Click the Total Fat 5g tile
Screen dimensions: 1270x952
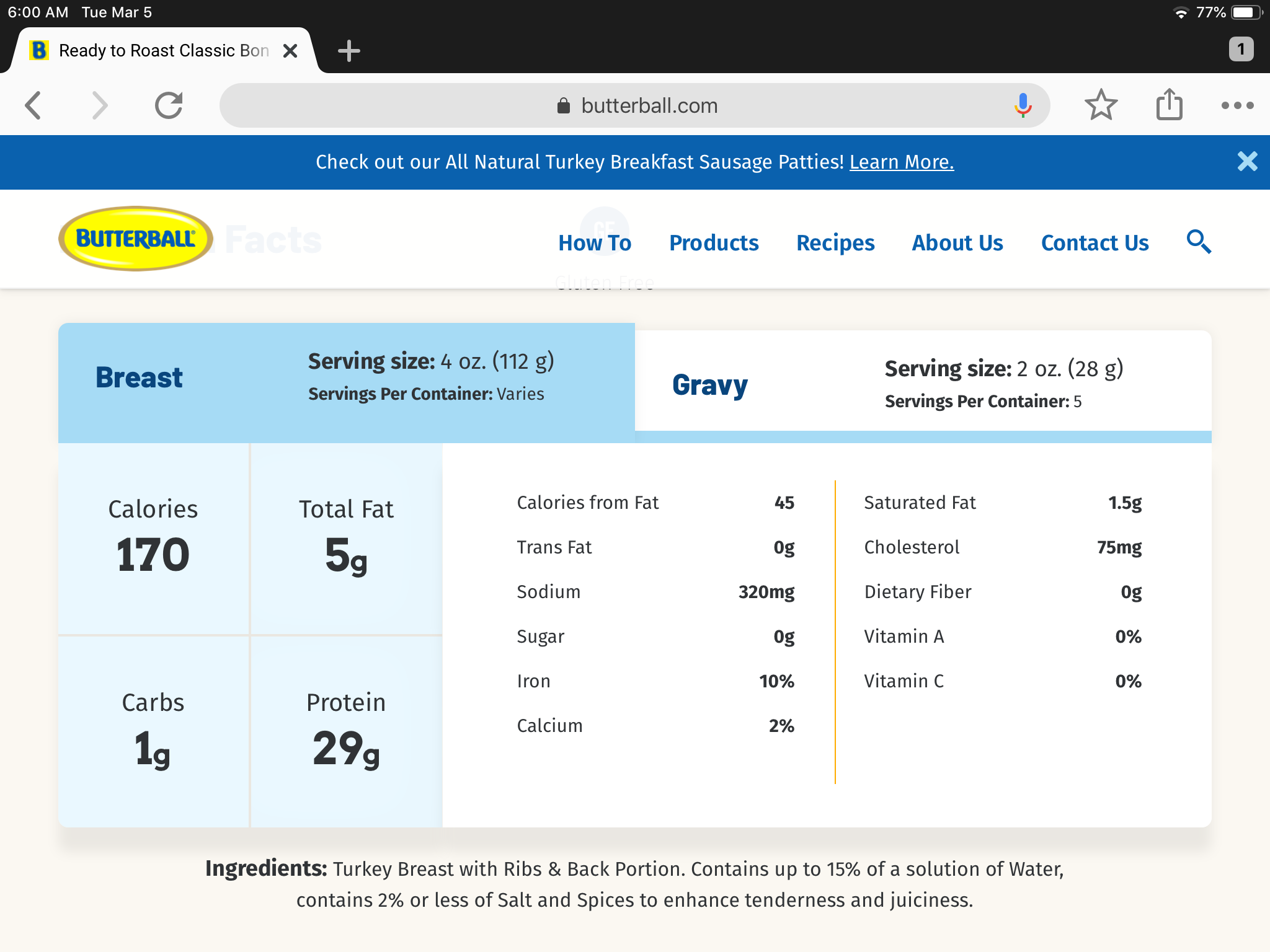(346, 539)
